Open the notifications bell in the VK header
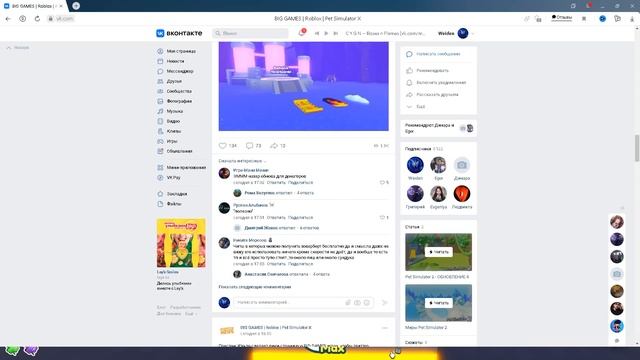 click(x=302, y=33)
